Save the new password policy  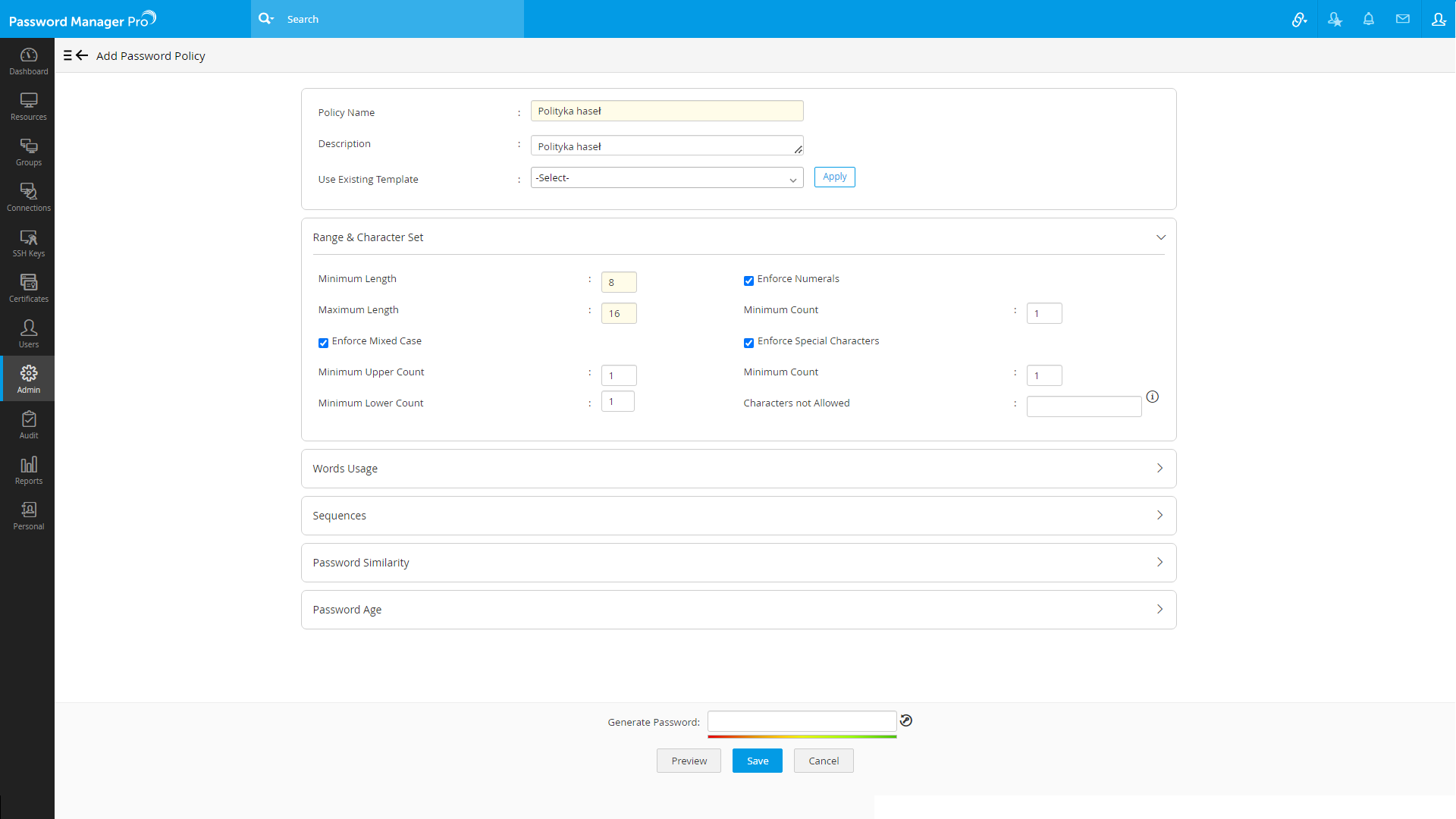click(757, 761)
